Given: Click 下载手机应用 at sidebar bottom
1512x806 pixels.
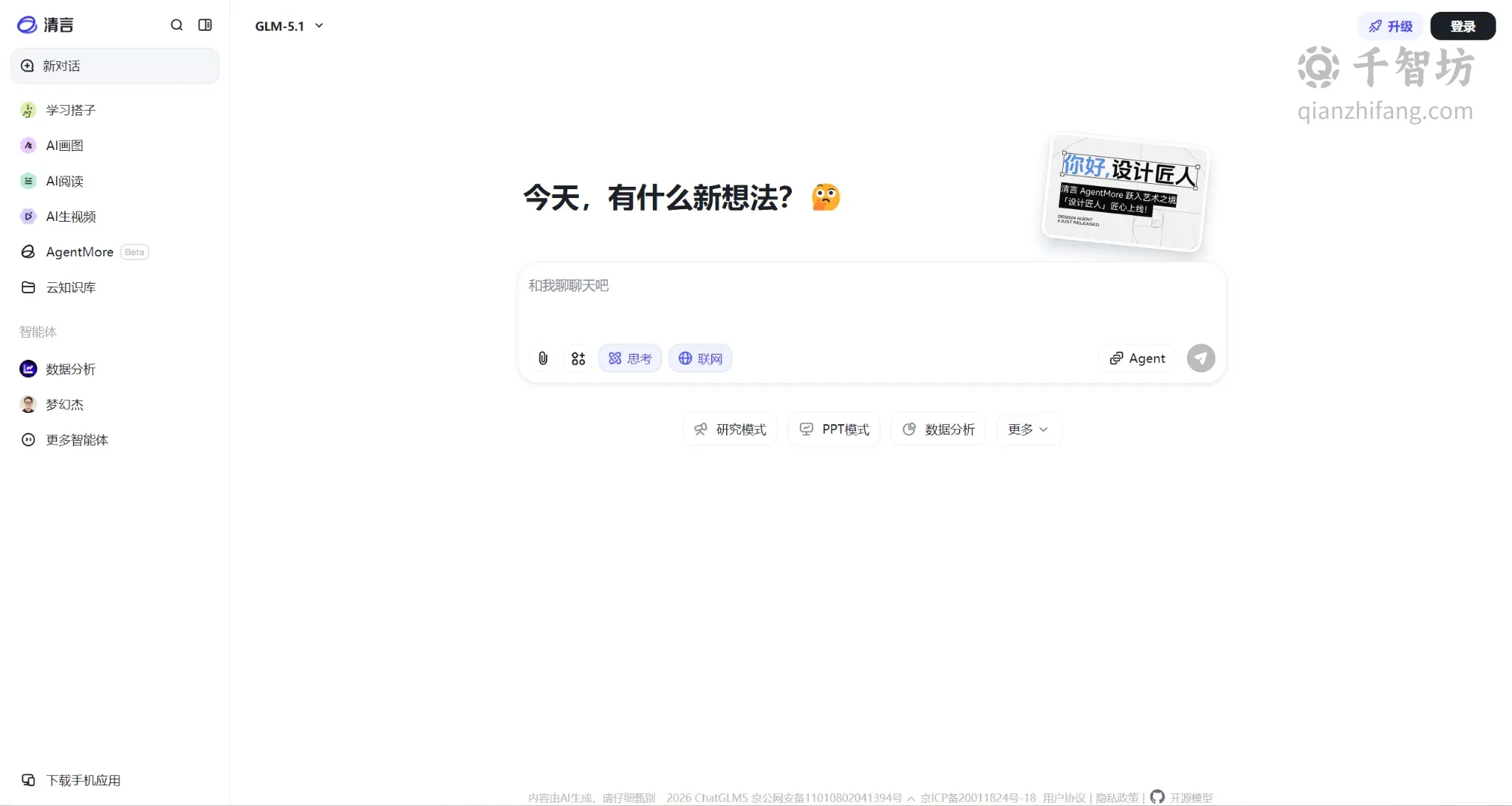Looking at the screenshot, I should click(x=71, y=780).
